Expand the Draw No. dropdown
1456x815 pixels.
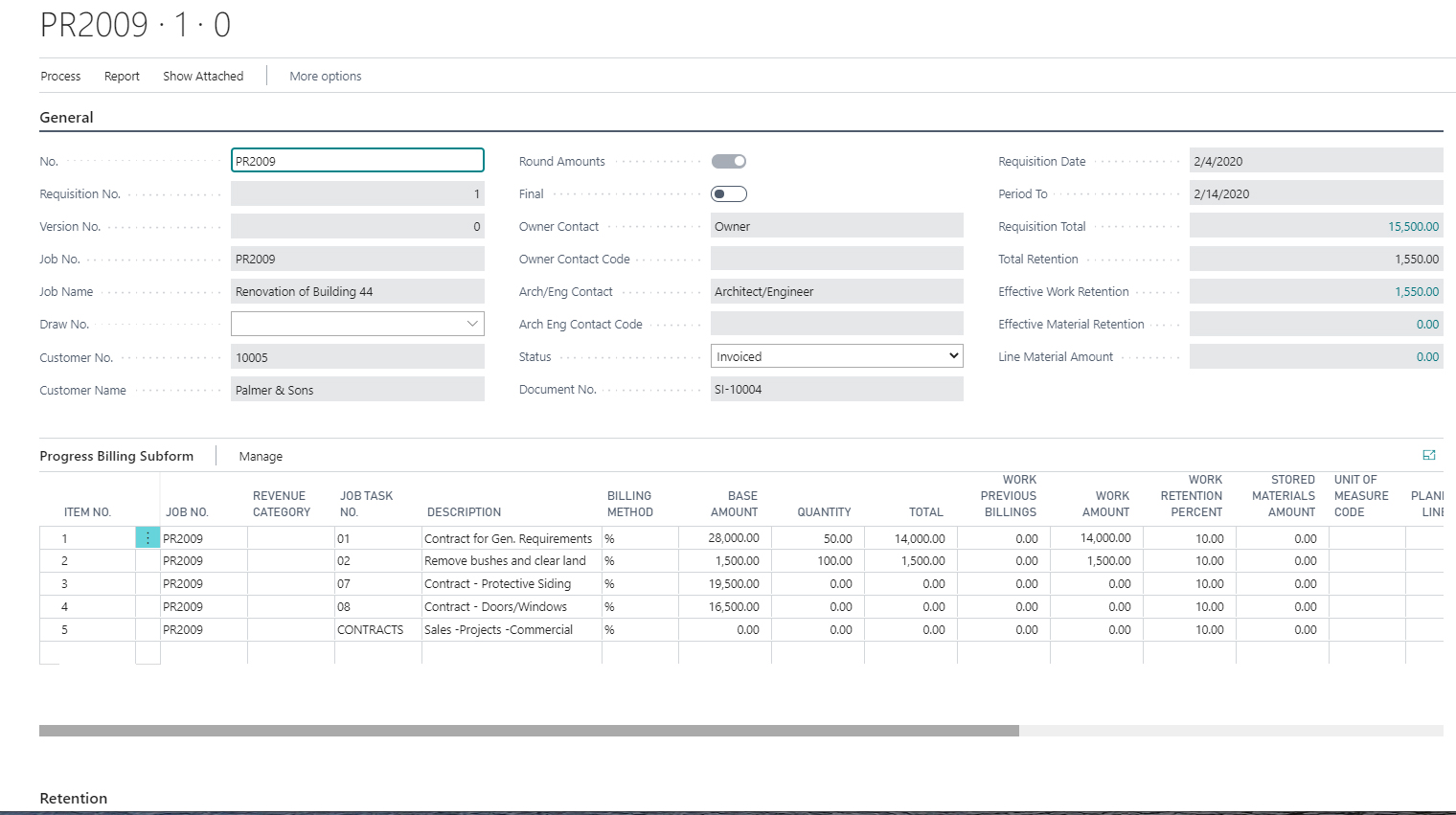(x=473, y=323)
